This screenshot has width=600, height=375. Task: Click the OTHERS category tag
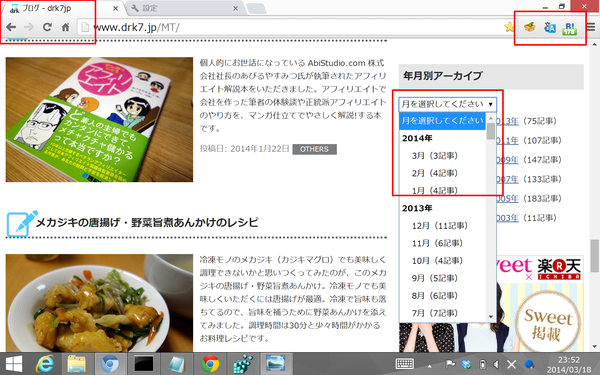point(315,149)
